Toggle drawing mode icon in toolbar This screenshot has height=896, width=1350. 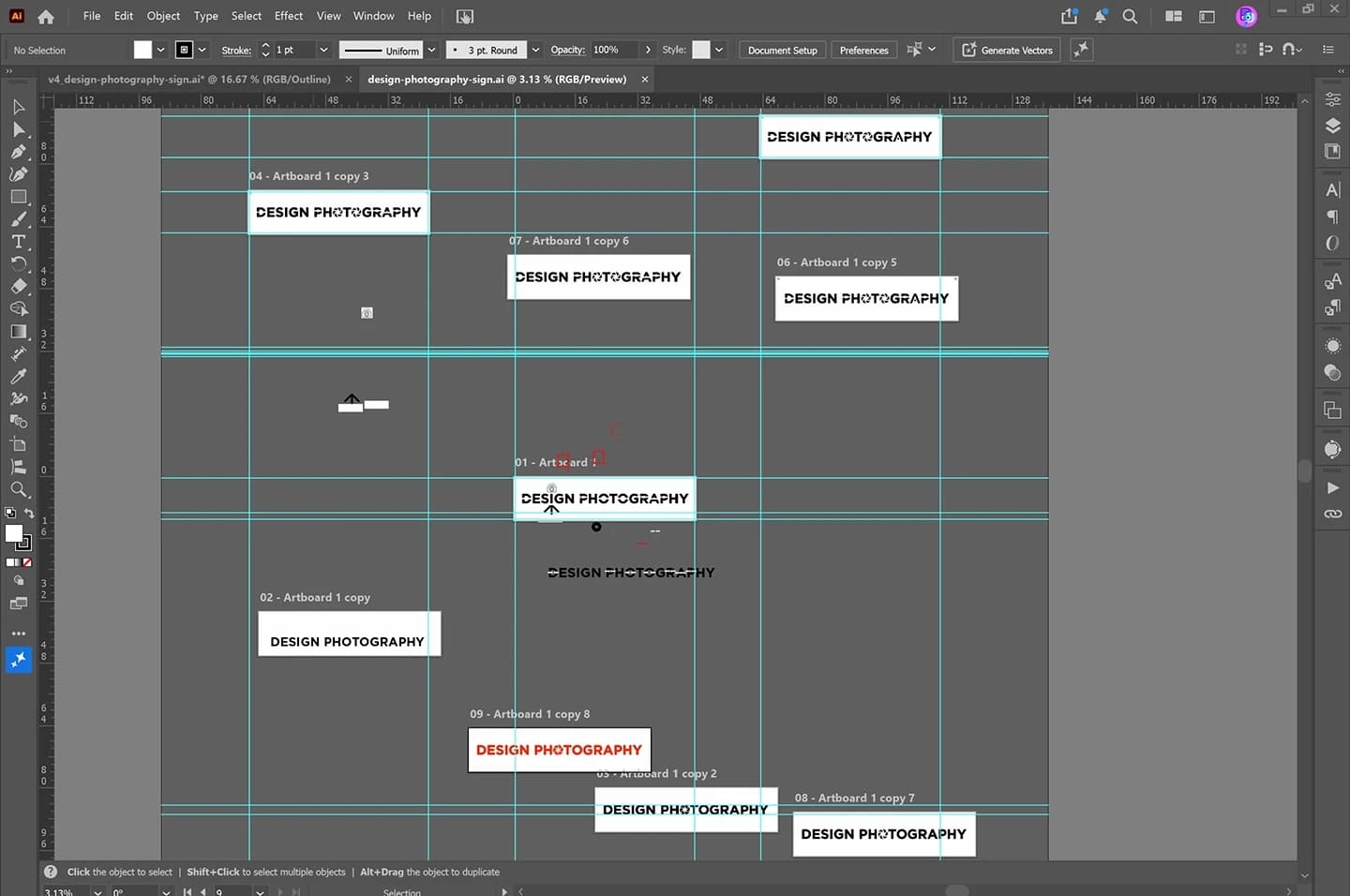(x=19, y=580)
